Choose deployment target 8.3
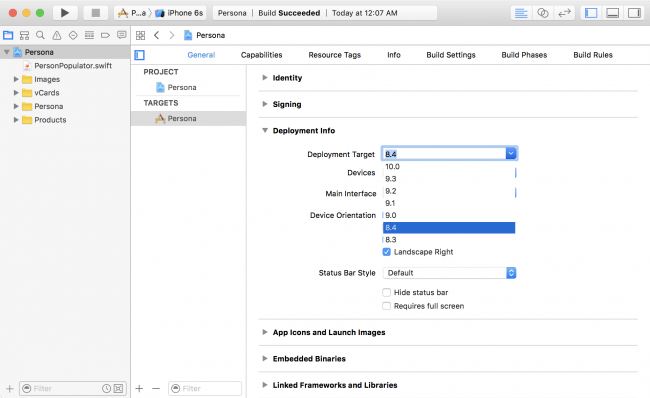The width and height of the screenshot is (650, 398). [449, 240]
